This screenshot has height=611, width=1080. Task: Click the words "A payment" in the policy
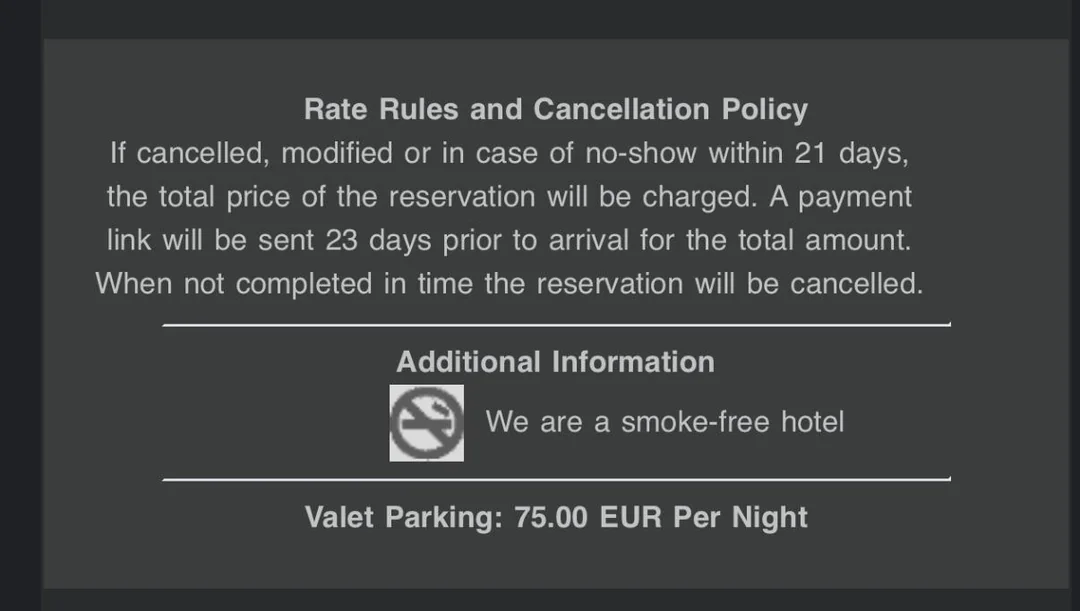[x=840, y=197]
